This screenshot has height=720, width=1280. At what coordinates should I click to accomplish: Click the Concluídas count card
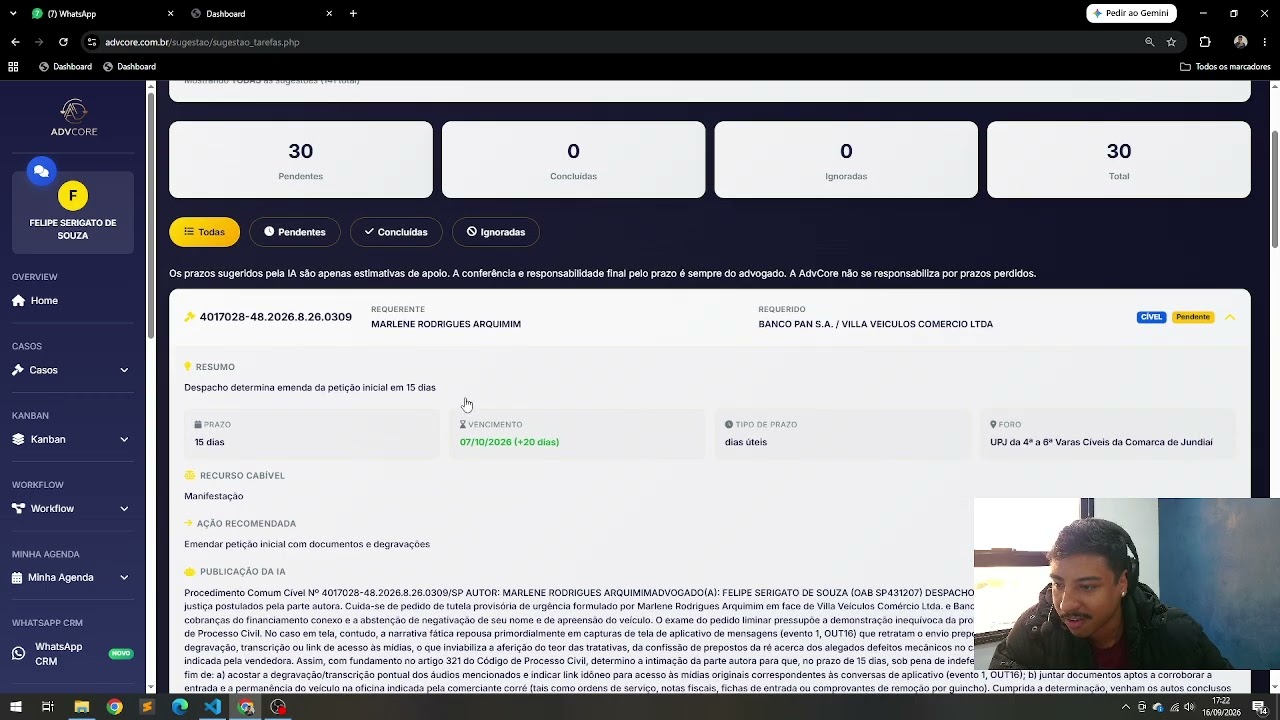[573, 160]
